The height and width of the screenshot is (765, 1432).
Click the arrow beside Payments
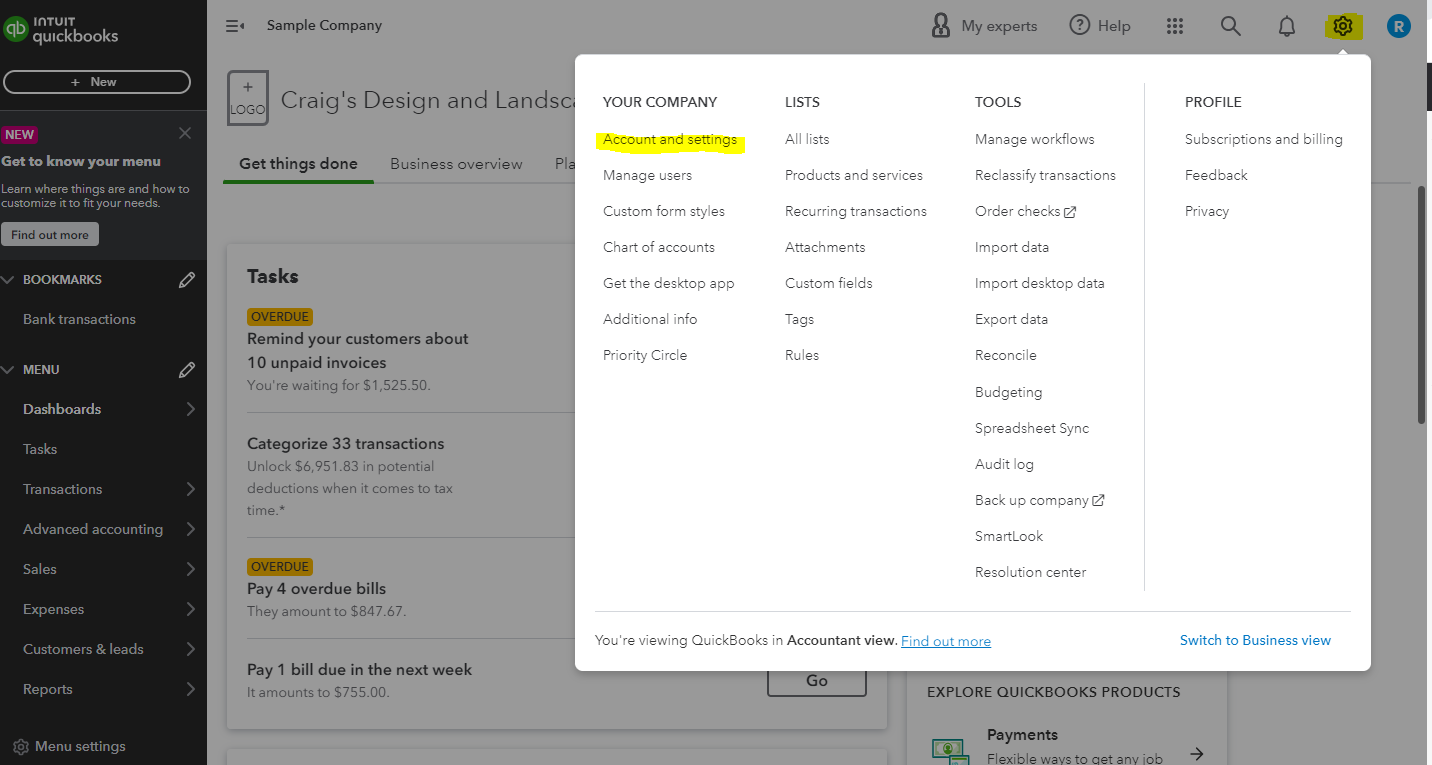(x=1197, y=753)
